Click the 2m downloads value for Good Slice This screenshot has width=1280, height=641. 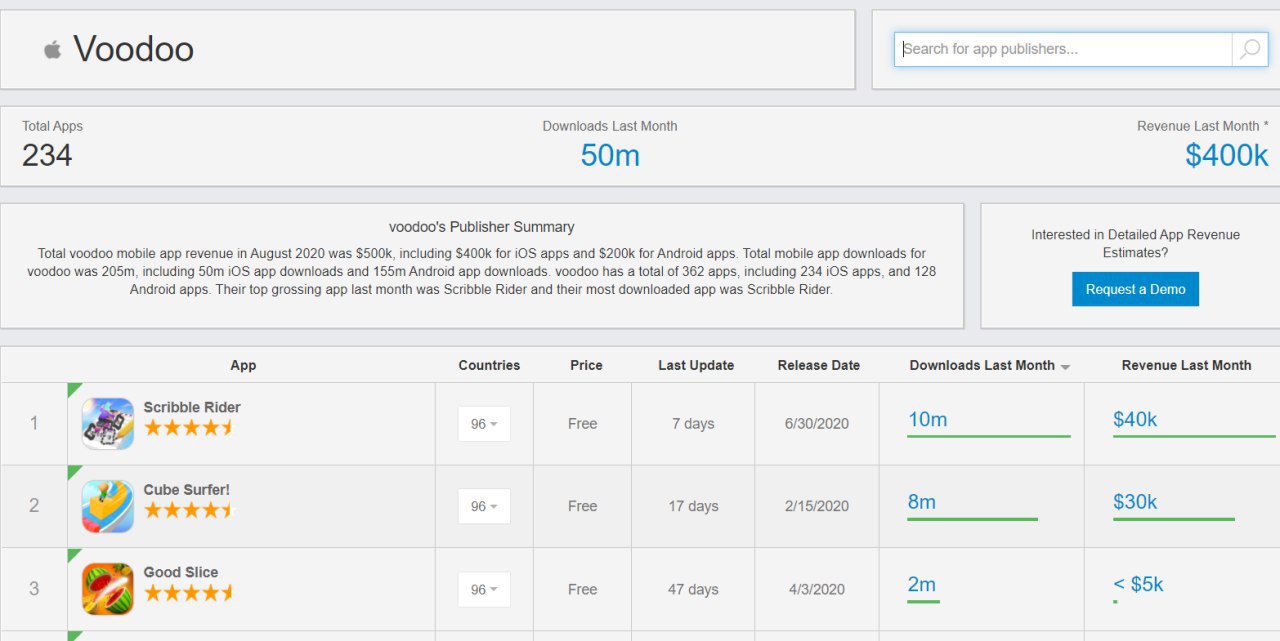(x=922, y=585)
